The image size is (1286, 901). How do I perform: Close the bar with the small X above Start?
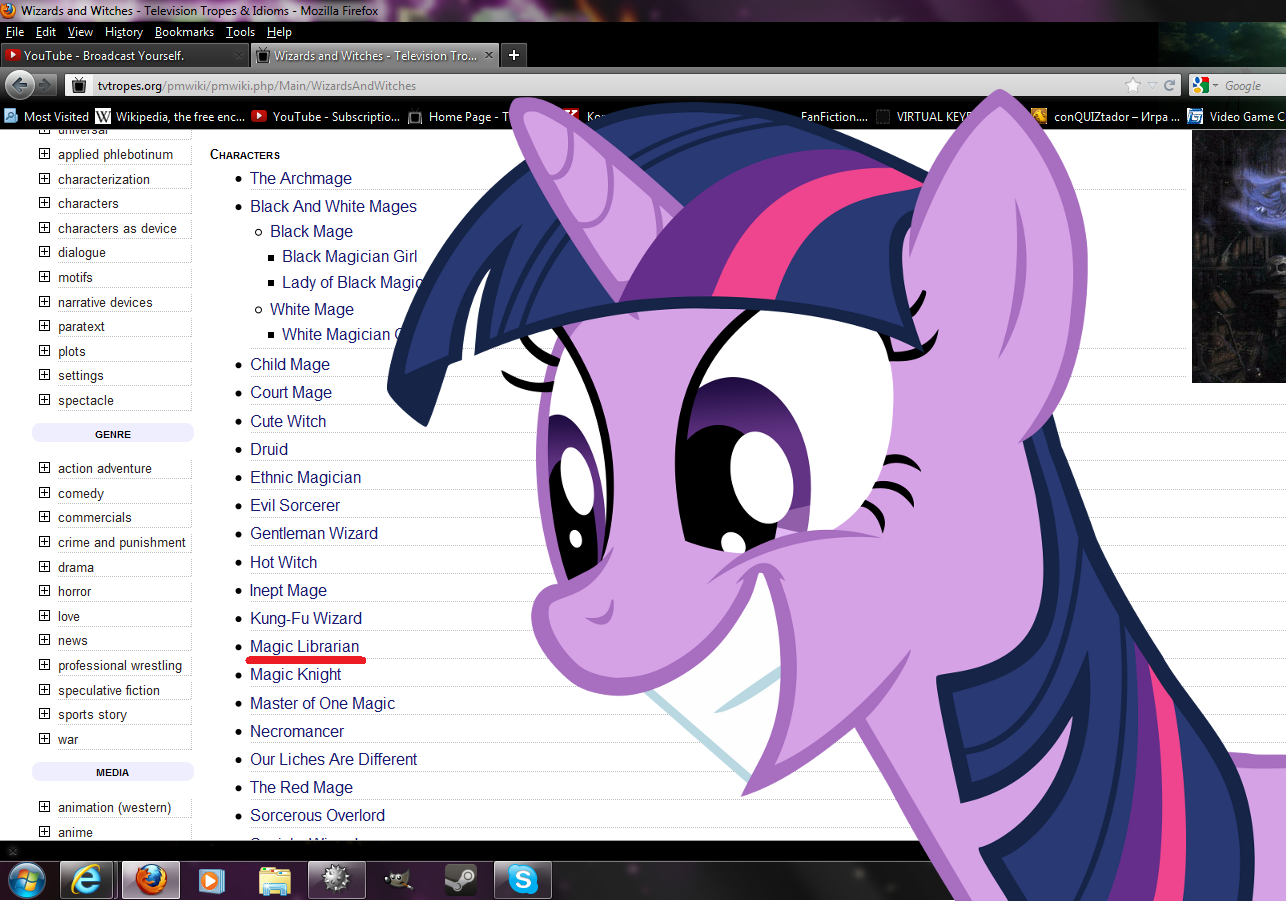13,851
